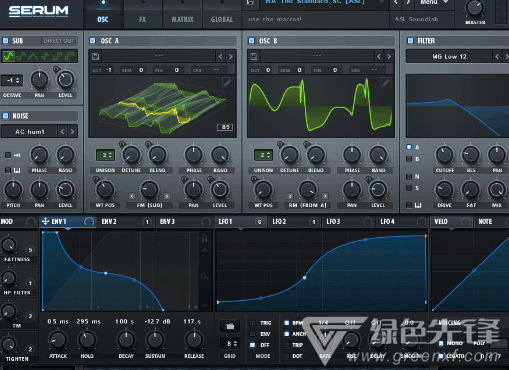Select the ENV 3 tab
Screen dimensions: 509x370
tap(184, 221)
